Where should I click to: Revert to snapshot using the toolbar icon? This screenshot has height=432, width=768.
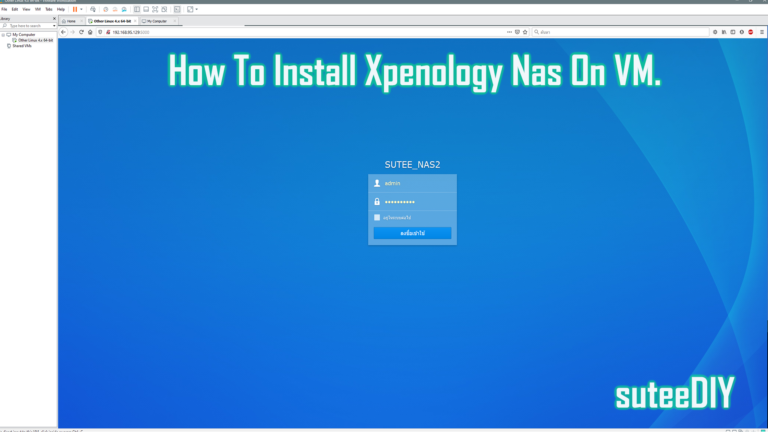click(115, 9)
